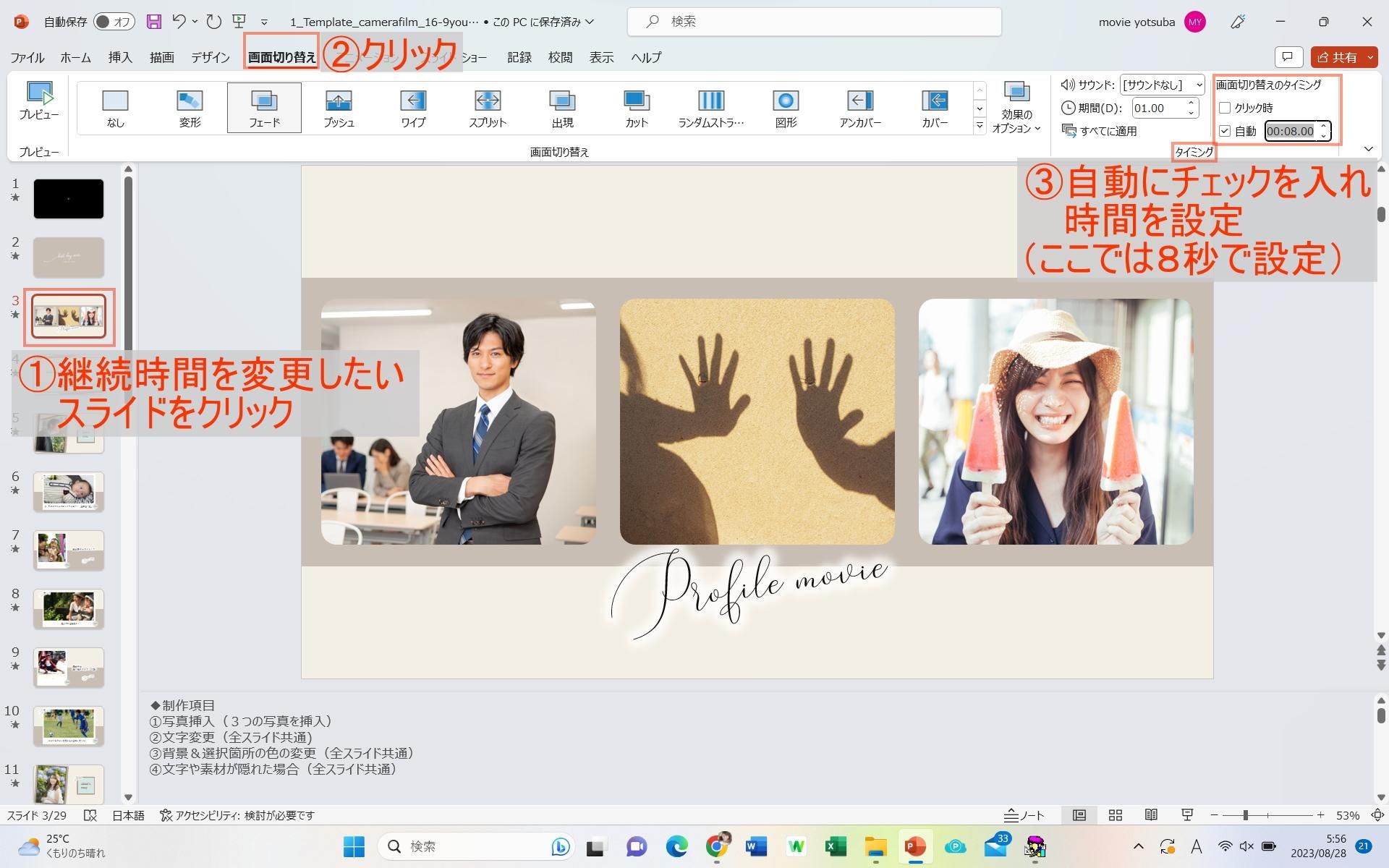Switch to Normal view icon in status bar

pyautogui.click(x=1079, y=815)
